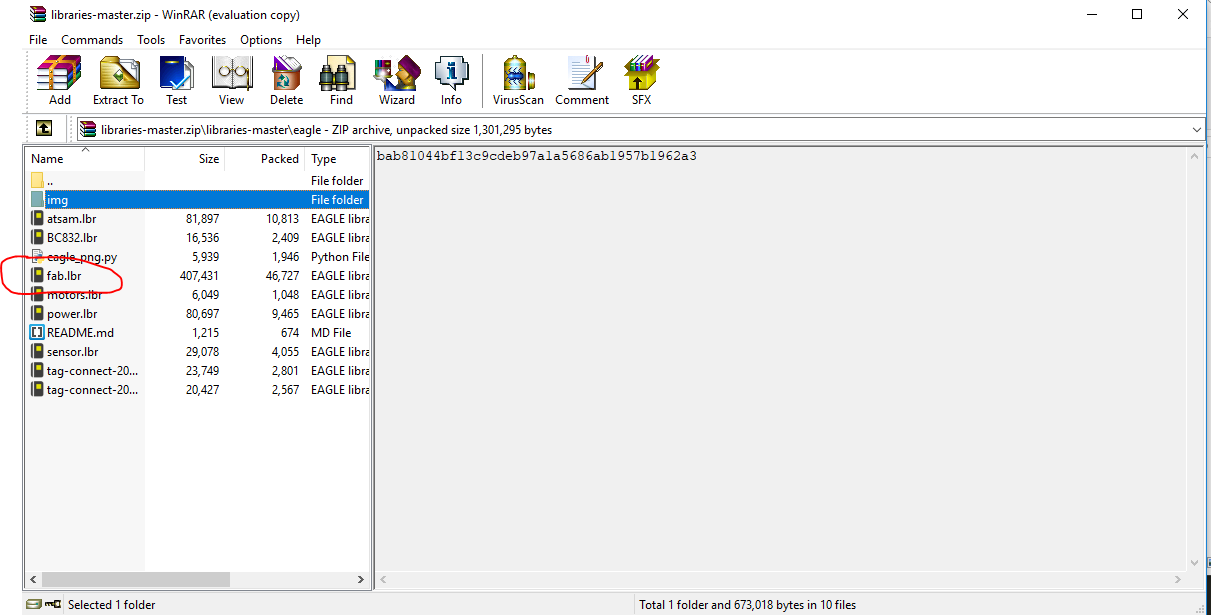Select first tag-connect-20... file row
Viewport: 1211px width, 615px height.
(199, 370)
